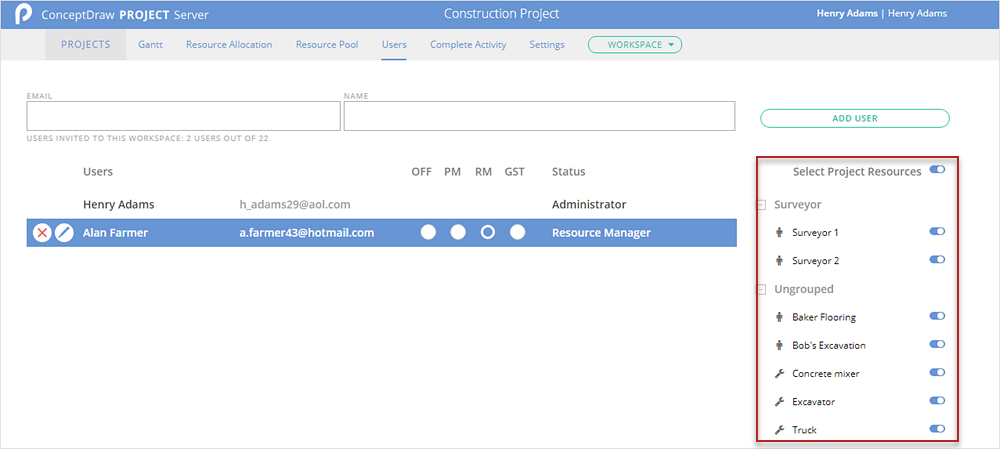Click the wrench icon beside Truck
Image resolution: width=1000 pixels, height=449 pixels.
779,430
